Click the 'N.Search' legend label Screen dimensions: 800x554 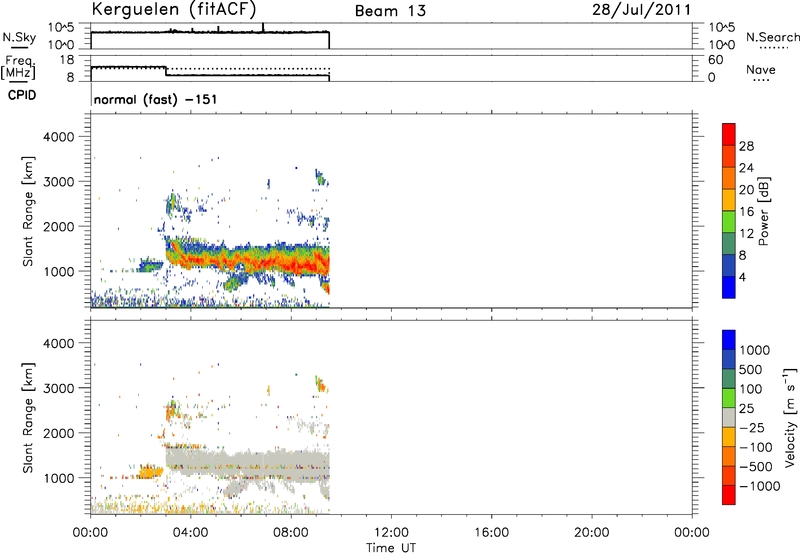click(x=772, y=37)
